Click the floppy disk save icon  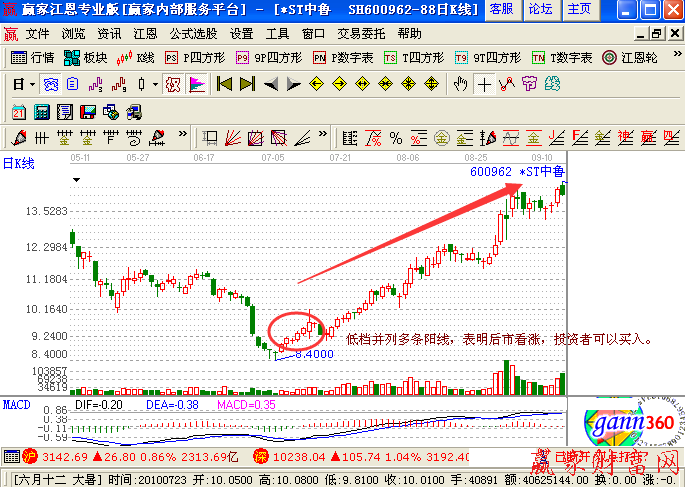coord(88,110)
